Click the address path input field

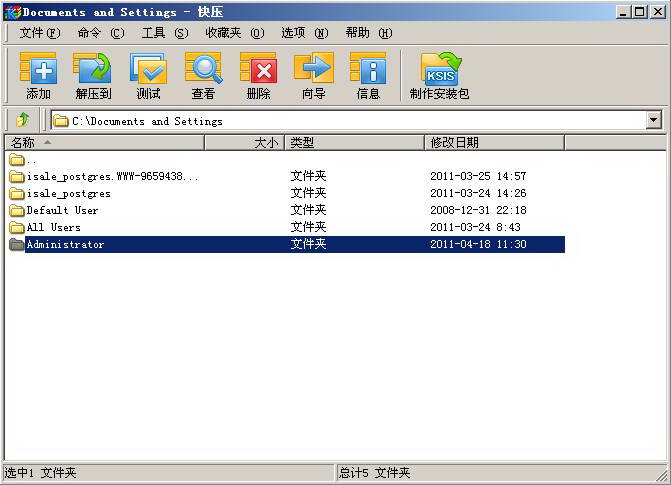[x=350, y=121]
